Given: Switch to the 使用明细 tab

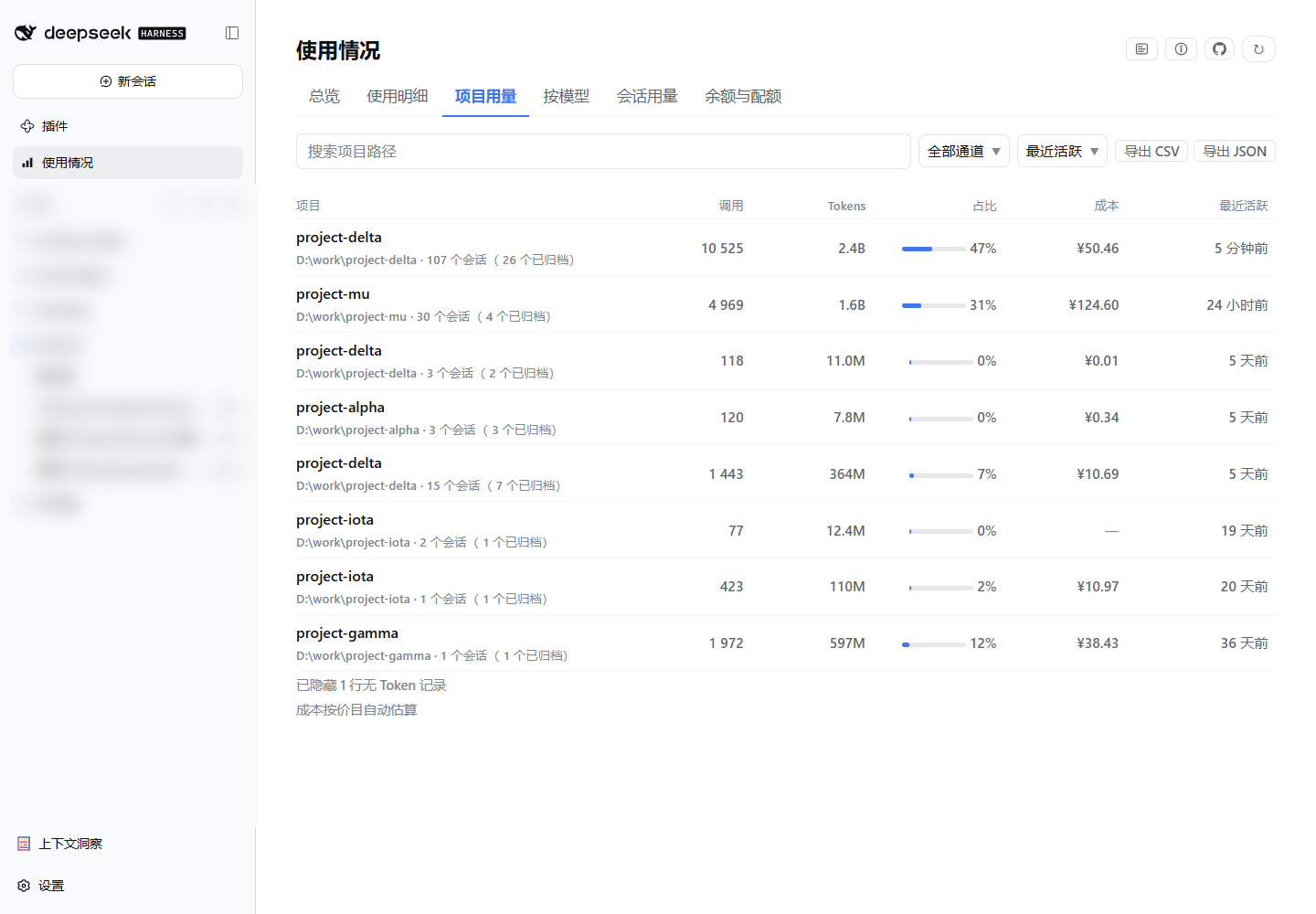Looking at the screenshot, I should (x=398, y=96).
